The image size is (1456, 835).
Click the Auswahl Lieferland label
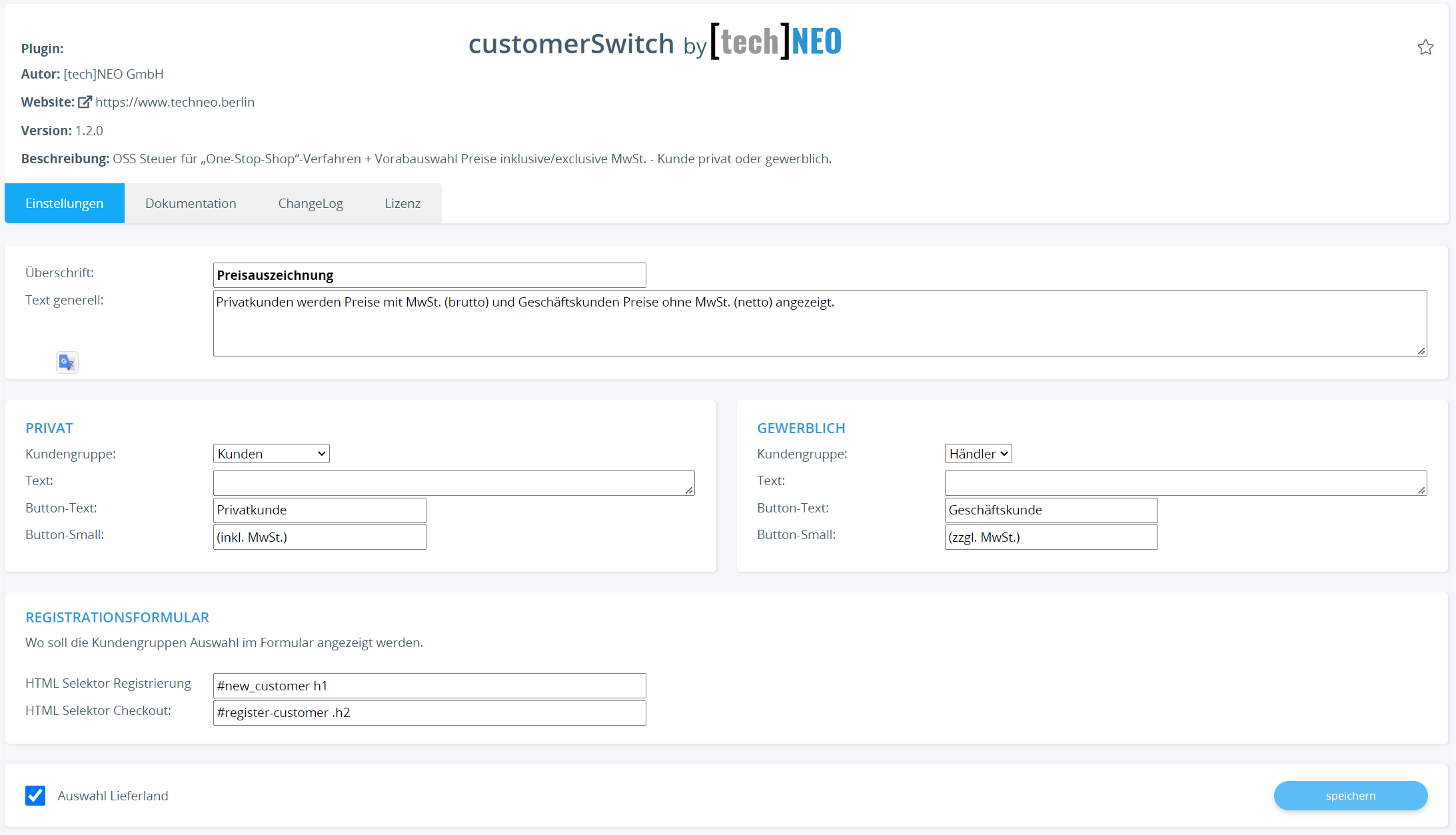tap(113, 796)
